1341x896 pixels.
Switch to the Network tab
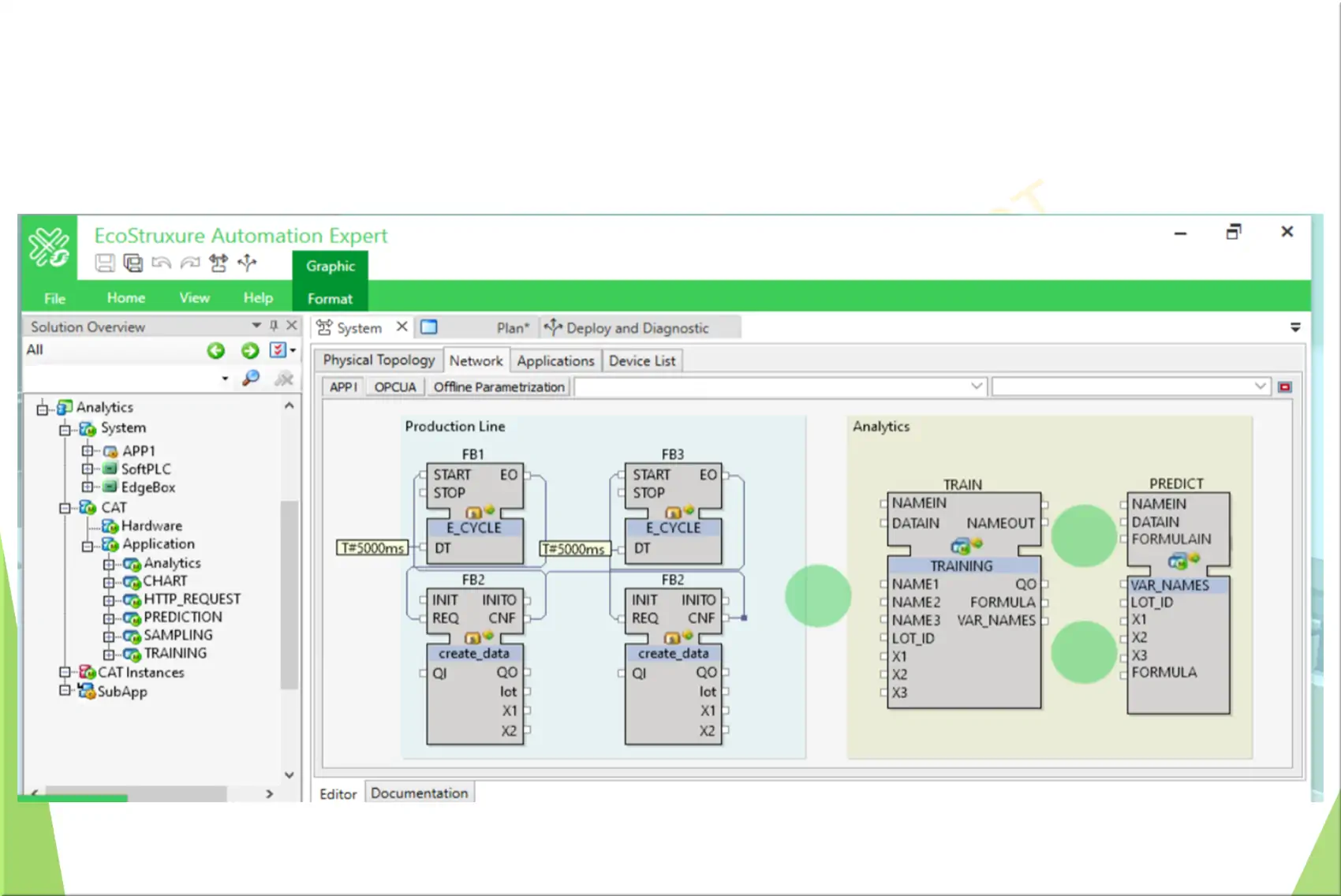click(476, 360)
